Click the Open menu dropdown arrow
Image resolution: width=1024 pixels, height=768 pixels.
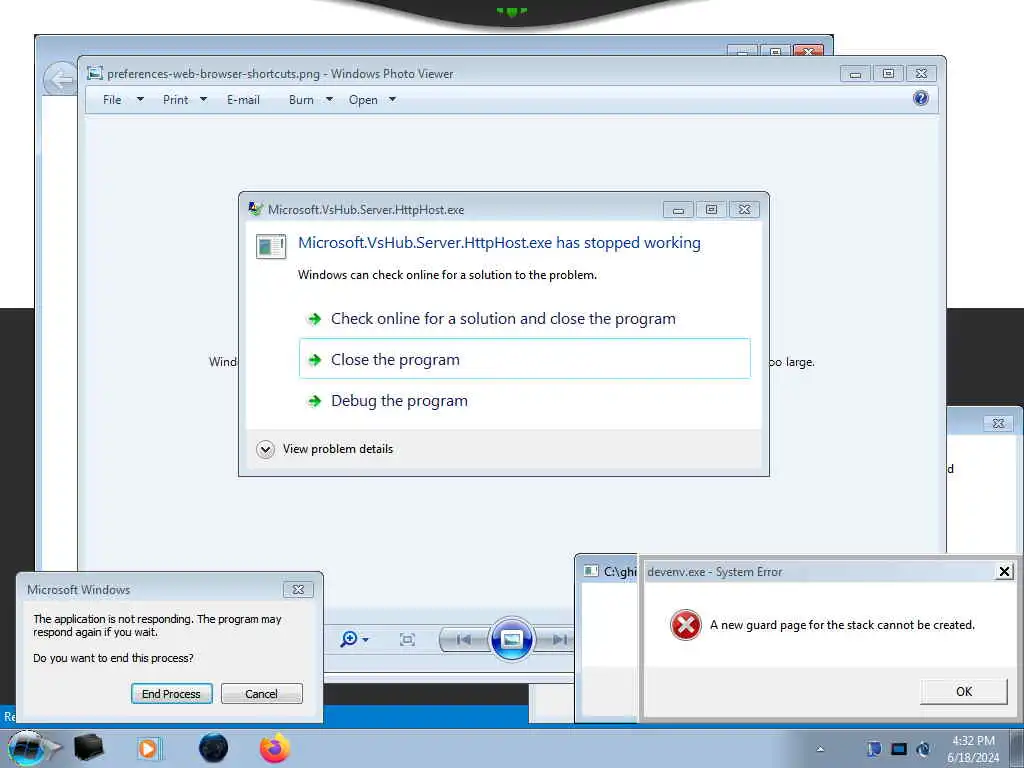(392, 99)
